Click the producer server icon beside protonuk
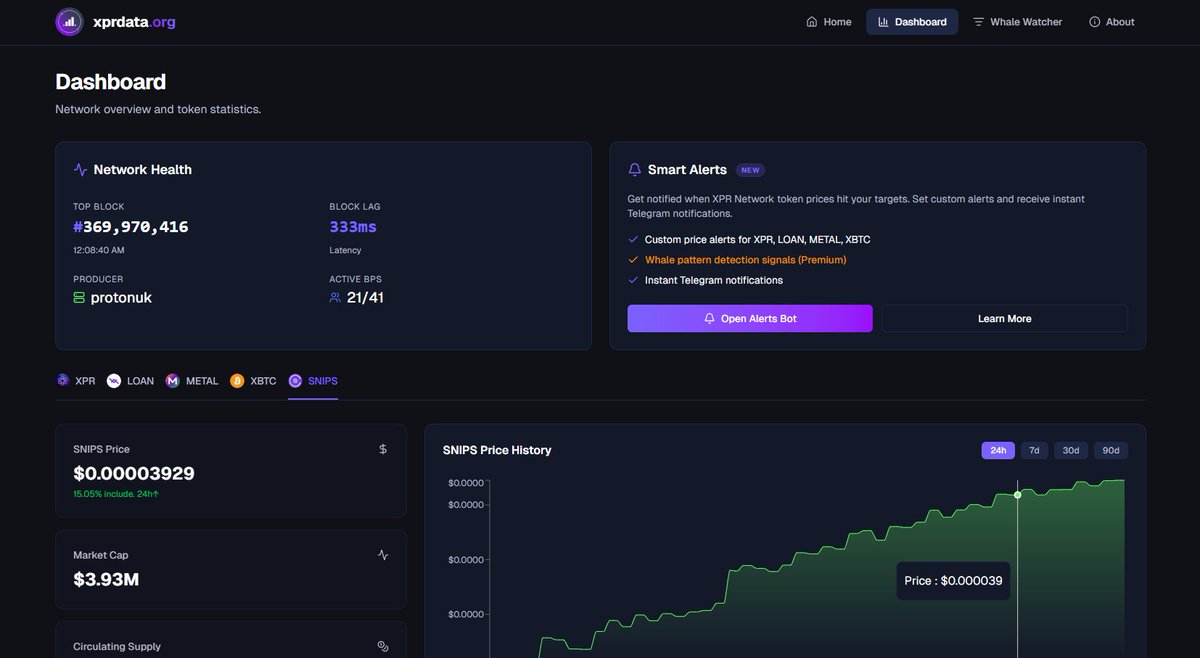 (x=79, y=298)
